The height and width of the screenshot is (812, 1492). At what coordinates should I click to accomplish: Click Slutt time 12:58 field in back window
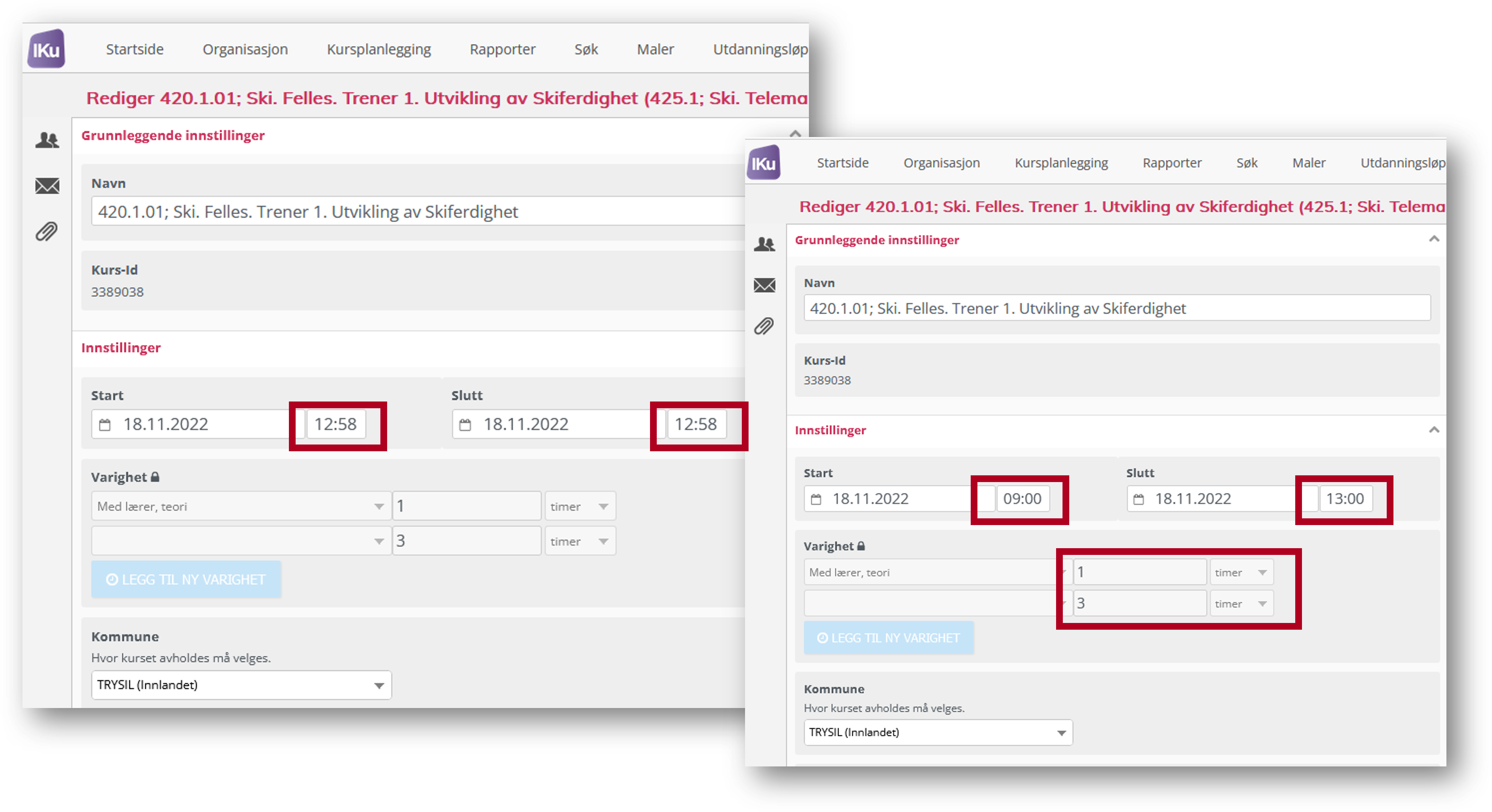697,424
